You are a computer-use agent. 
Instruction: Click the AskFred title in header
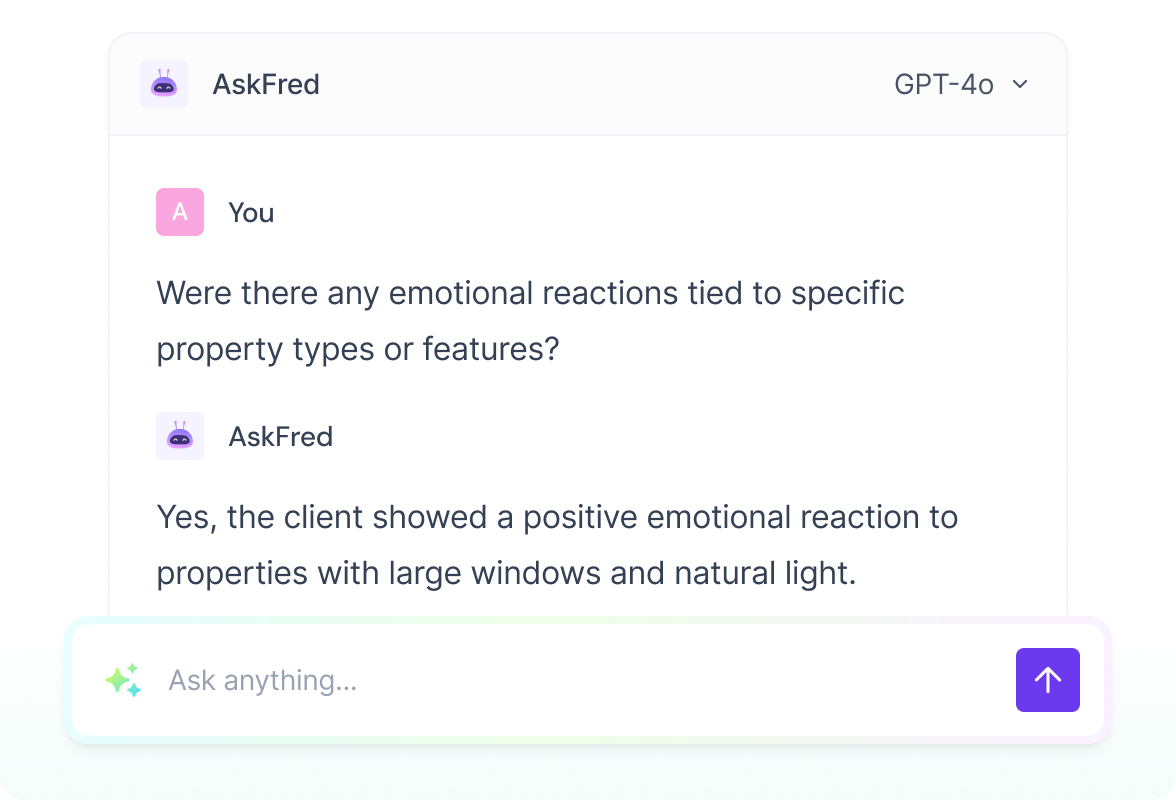[266, 85]
